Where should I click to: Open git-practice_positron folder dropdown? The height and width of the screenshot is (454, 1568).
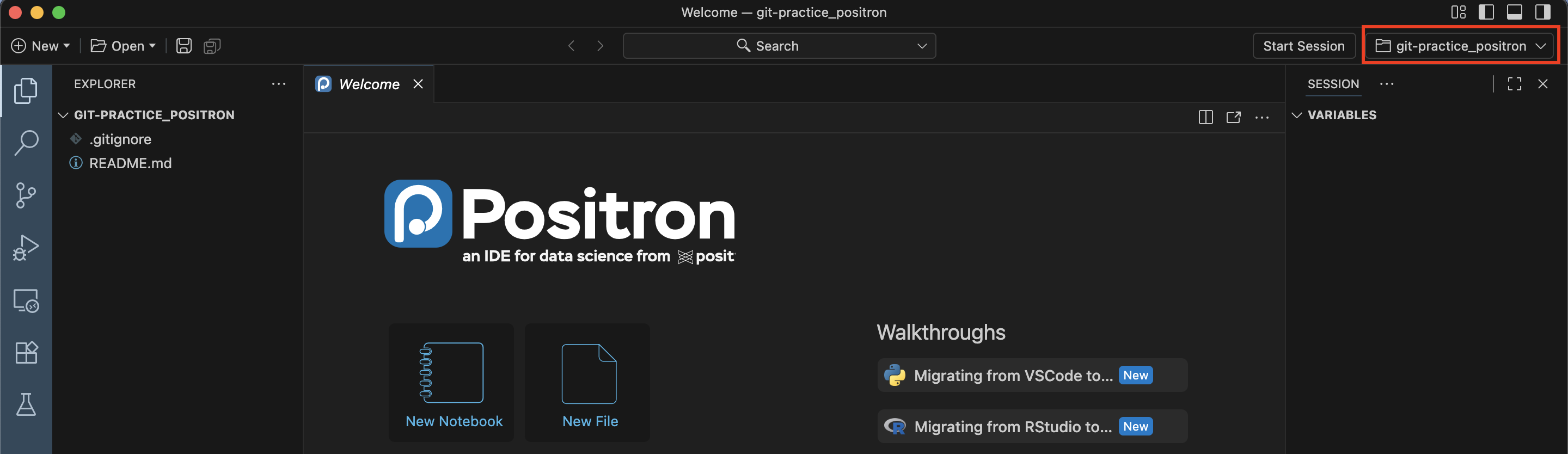1460,46
